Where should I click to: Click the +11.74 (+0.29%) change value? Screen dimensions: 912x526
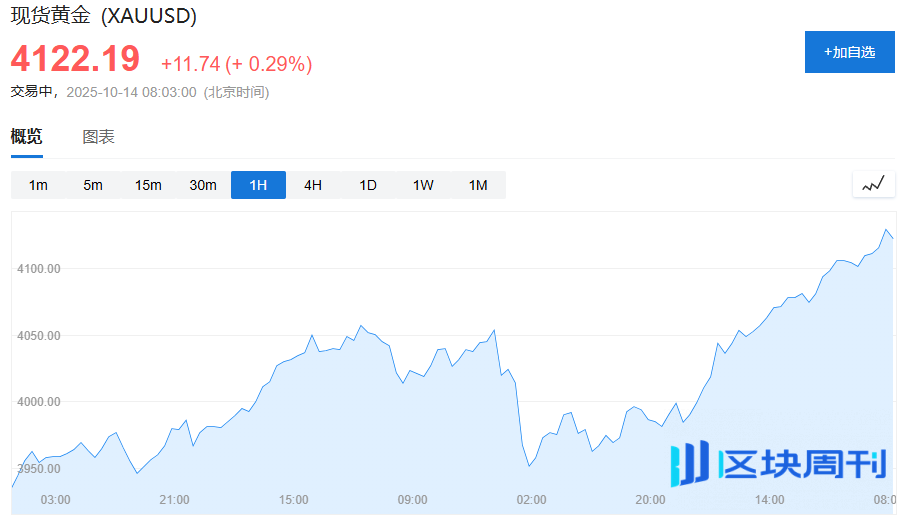pyautogui.click(x=236, y=64)
